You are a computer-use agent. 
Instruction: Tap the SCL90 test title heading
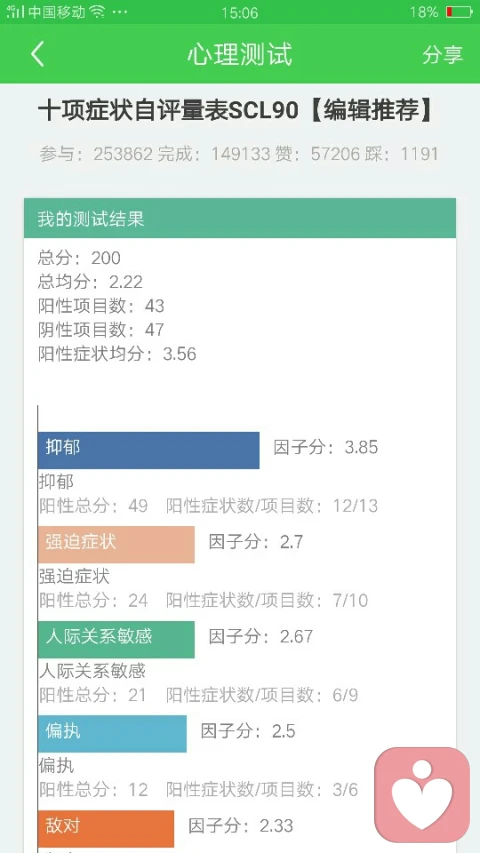pos(237,112)
